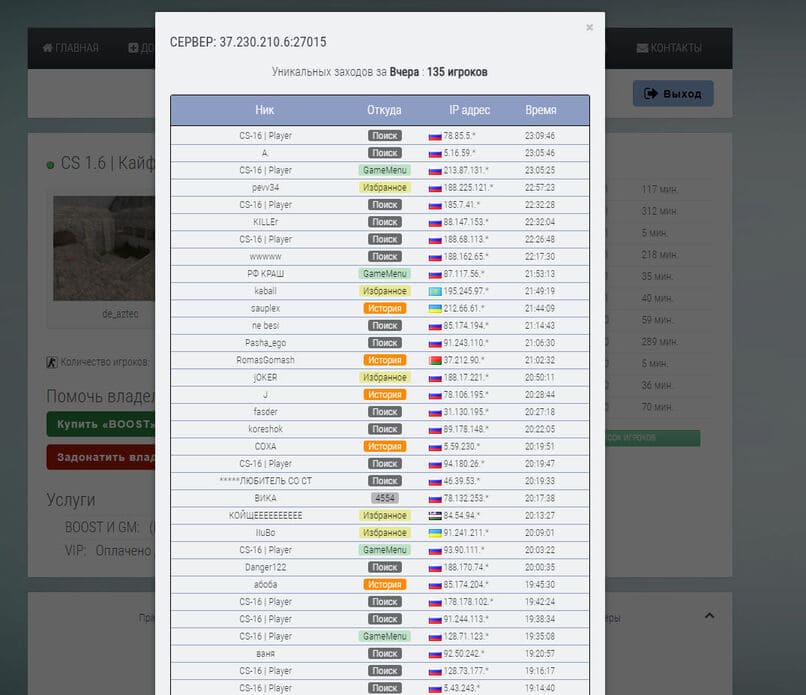Screen dimensions: 806x695
Task: Click the envelope icon beside КОНТАКТЫ
Action: [x=642, y=48]
